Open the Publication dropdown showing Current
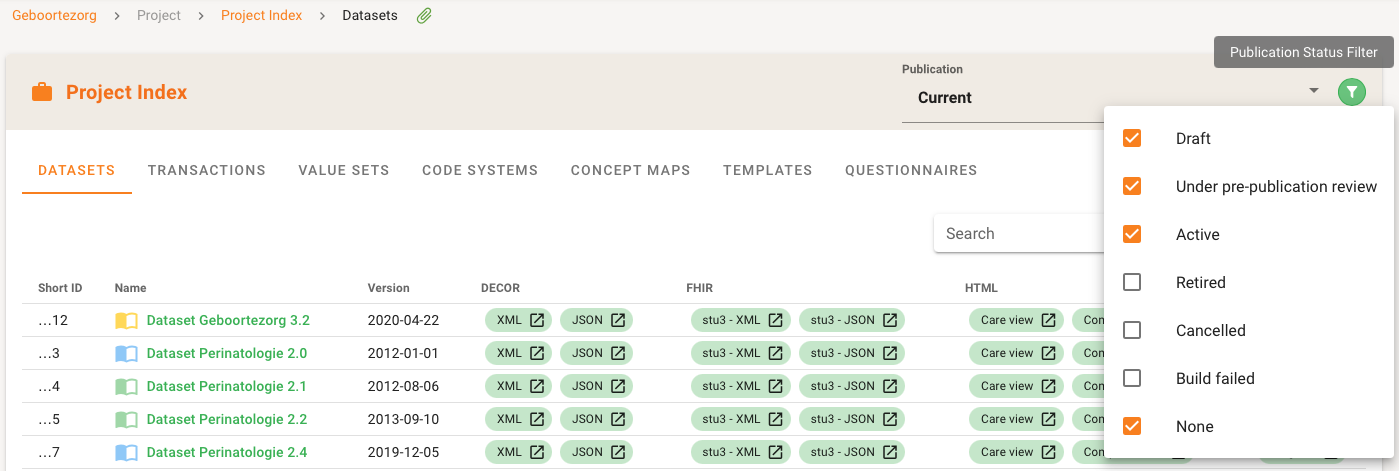The image size is (1399, 471). pyautogui.click(x=1110, y=97)
